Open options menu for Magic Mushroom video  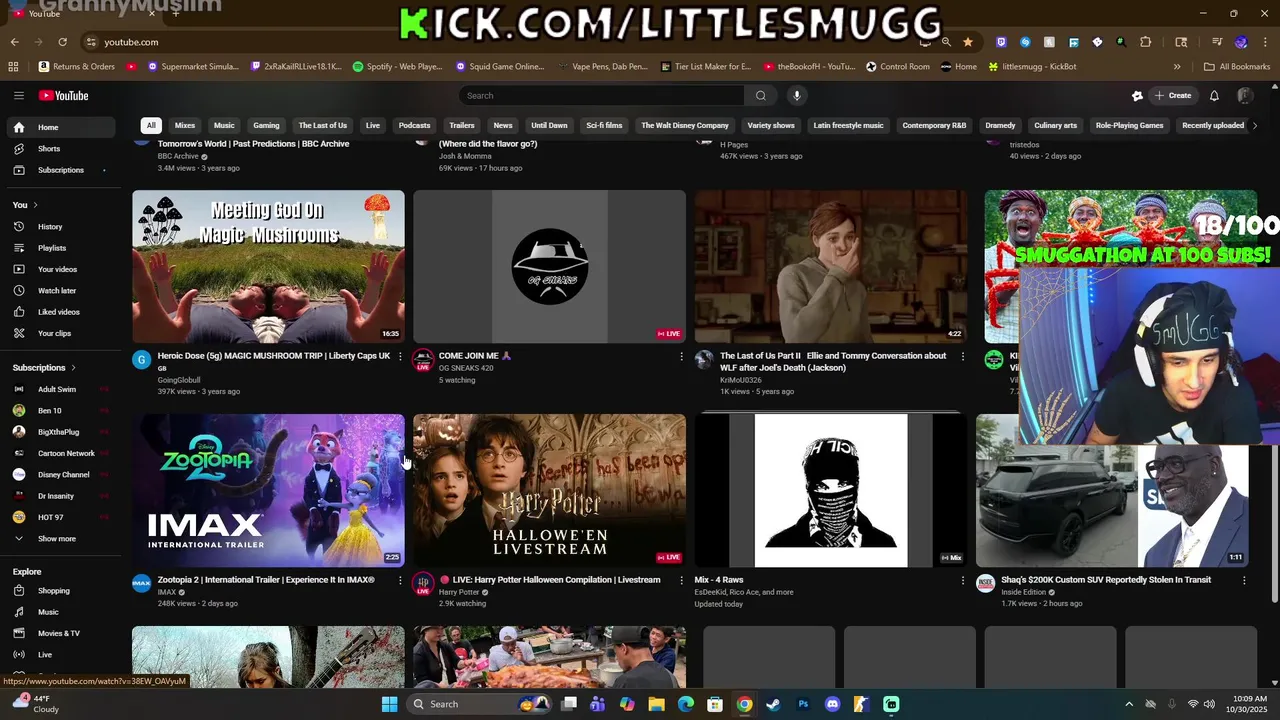[x=400, y=356]
